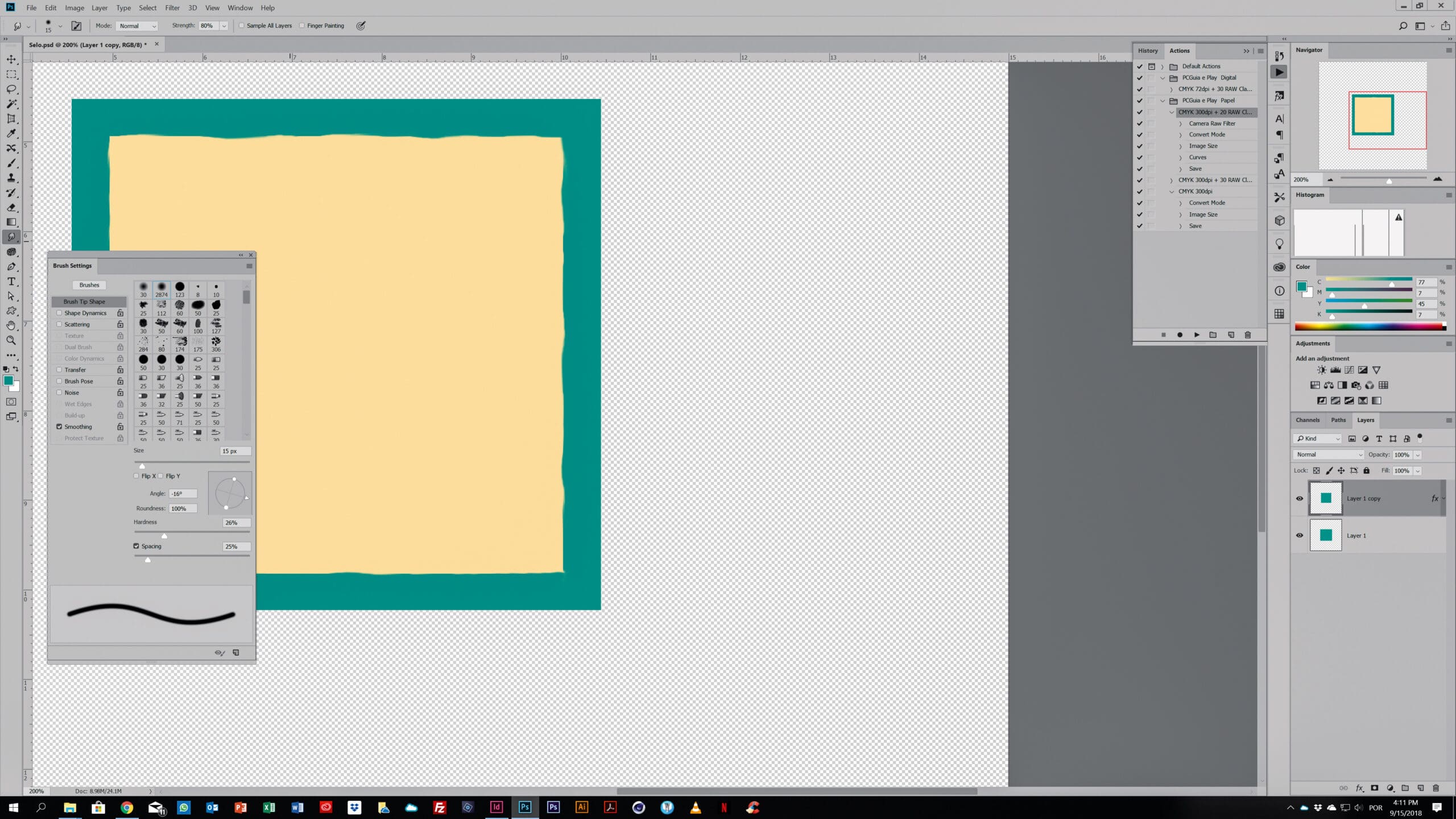Click the Brushes button in Brush Settings
Image resolution: width=1456 pixels, height=819 pixels.
tap(89, 285)
